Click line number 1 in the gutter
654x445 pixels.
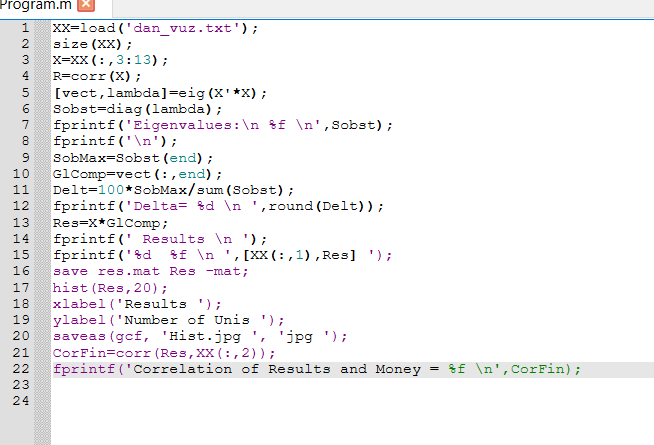coord(24,28)
